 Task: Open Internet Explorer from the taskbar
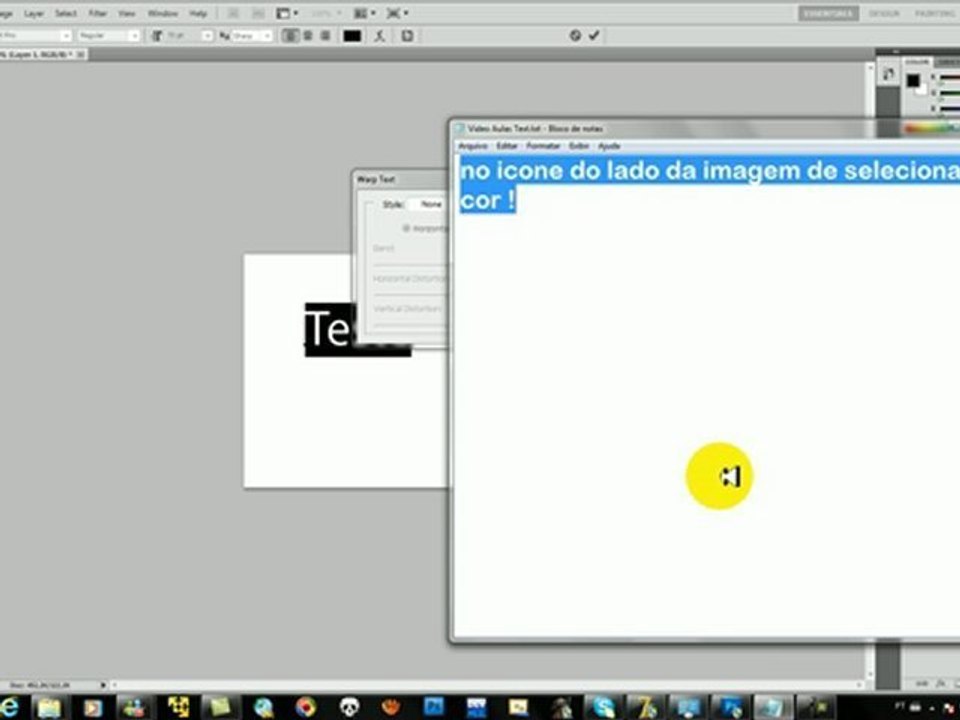click(9, 707)
